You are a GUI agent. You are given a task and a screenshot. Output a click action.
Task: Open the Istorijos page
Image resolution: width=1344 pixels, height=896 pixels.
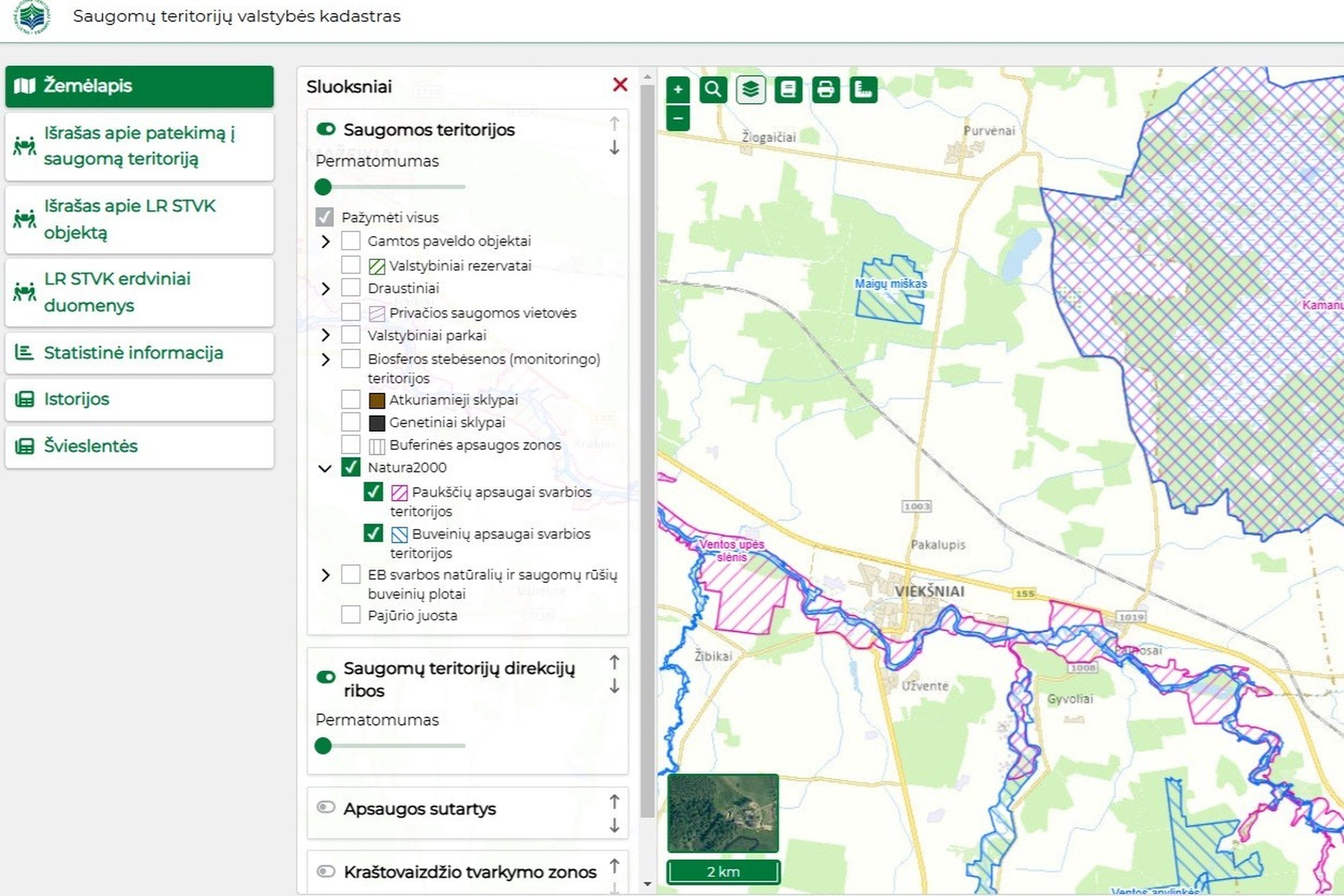pyautogui.click(x=139, y=399)
